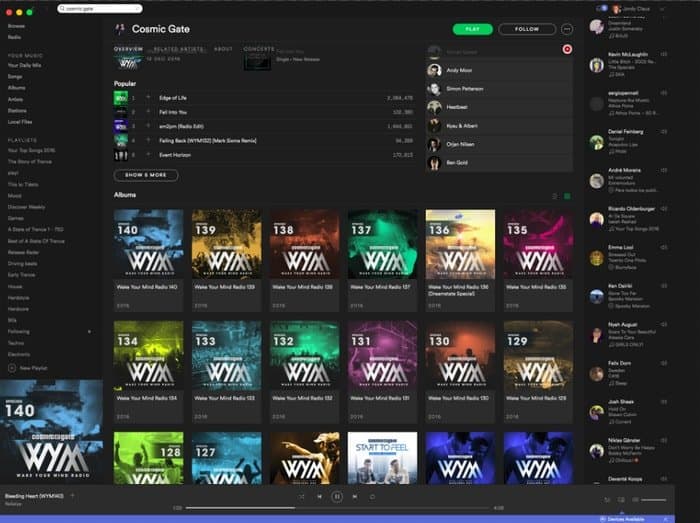The width and height of the screenshot is (700, 523).
Task: Create a New Playlist
Action: (33, 368)
